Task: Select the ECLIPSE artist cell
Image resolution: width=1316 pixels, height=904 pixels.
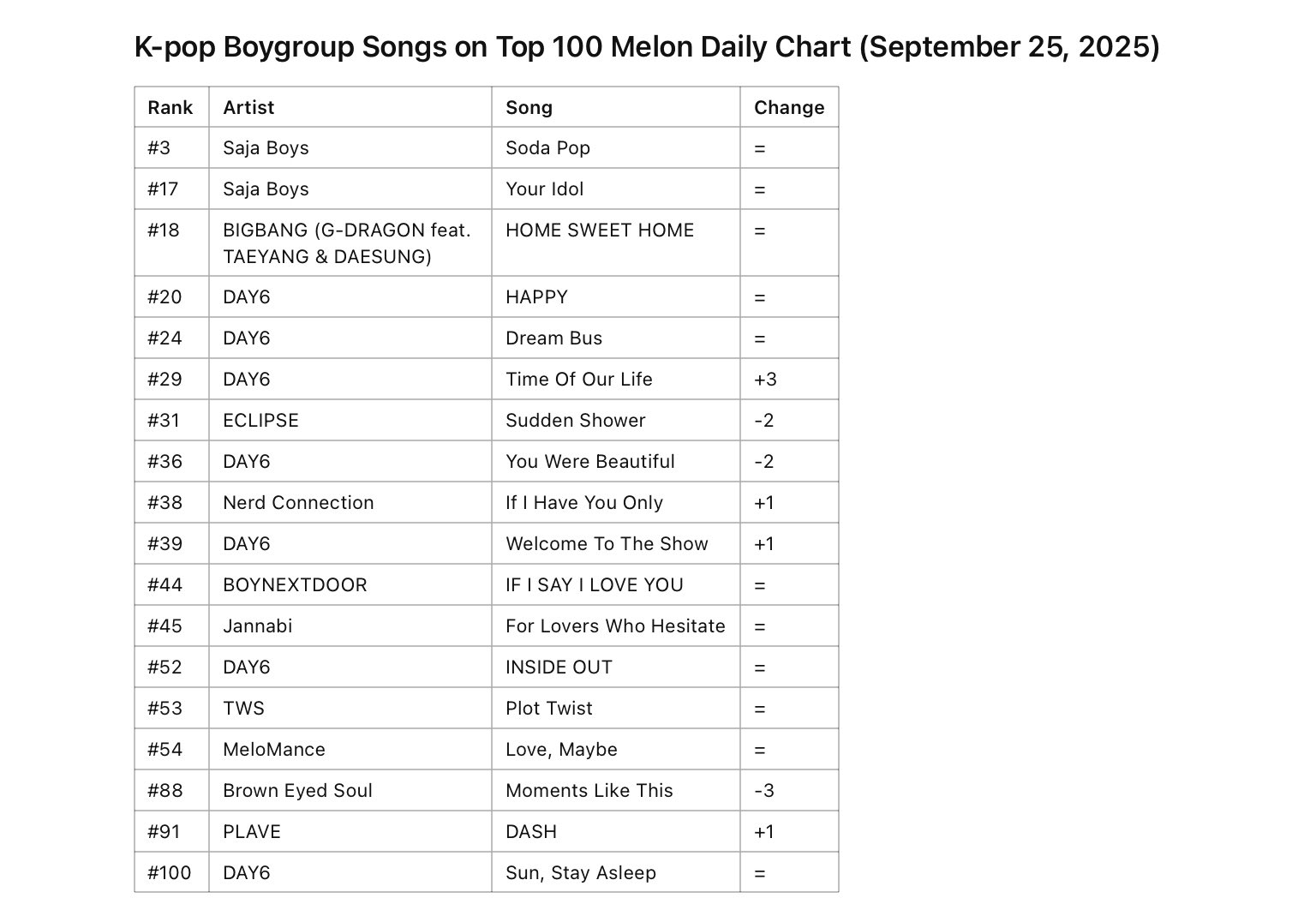Action: (x=350, y=421)
